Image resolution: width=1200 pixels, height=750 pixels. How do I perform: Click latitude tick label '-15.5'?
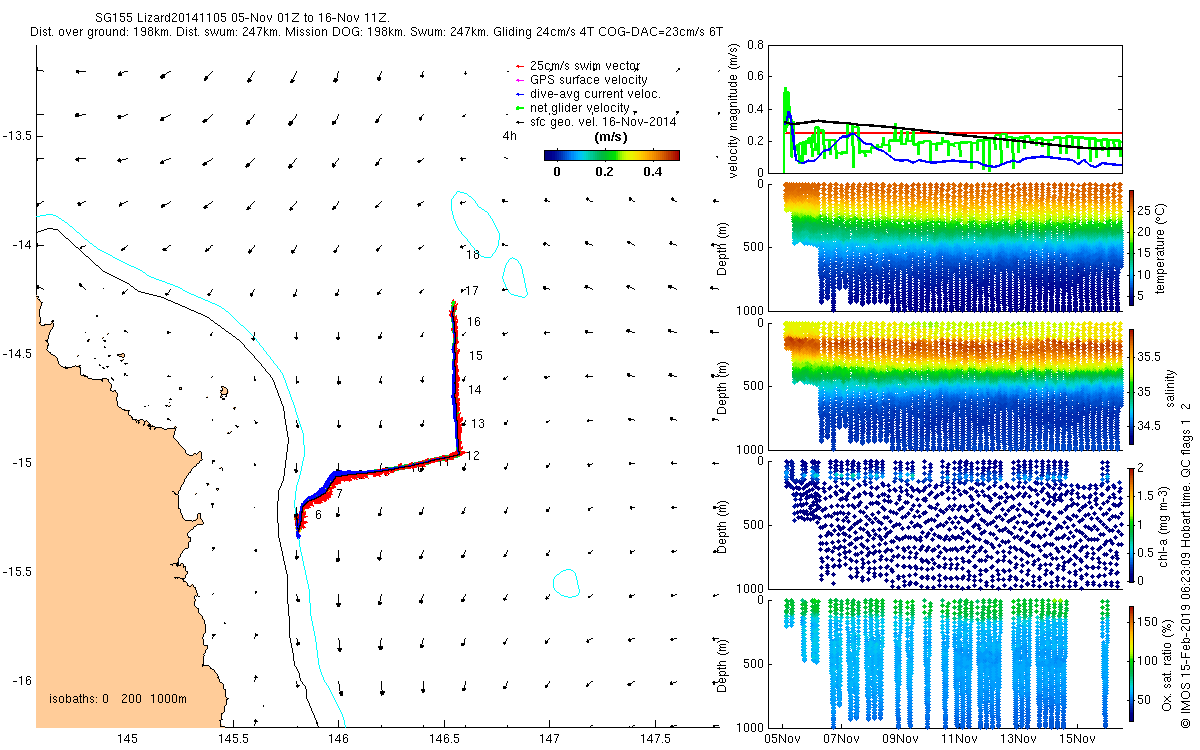[17, 572]
